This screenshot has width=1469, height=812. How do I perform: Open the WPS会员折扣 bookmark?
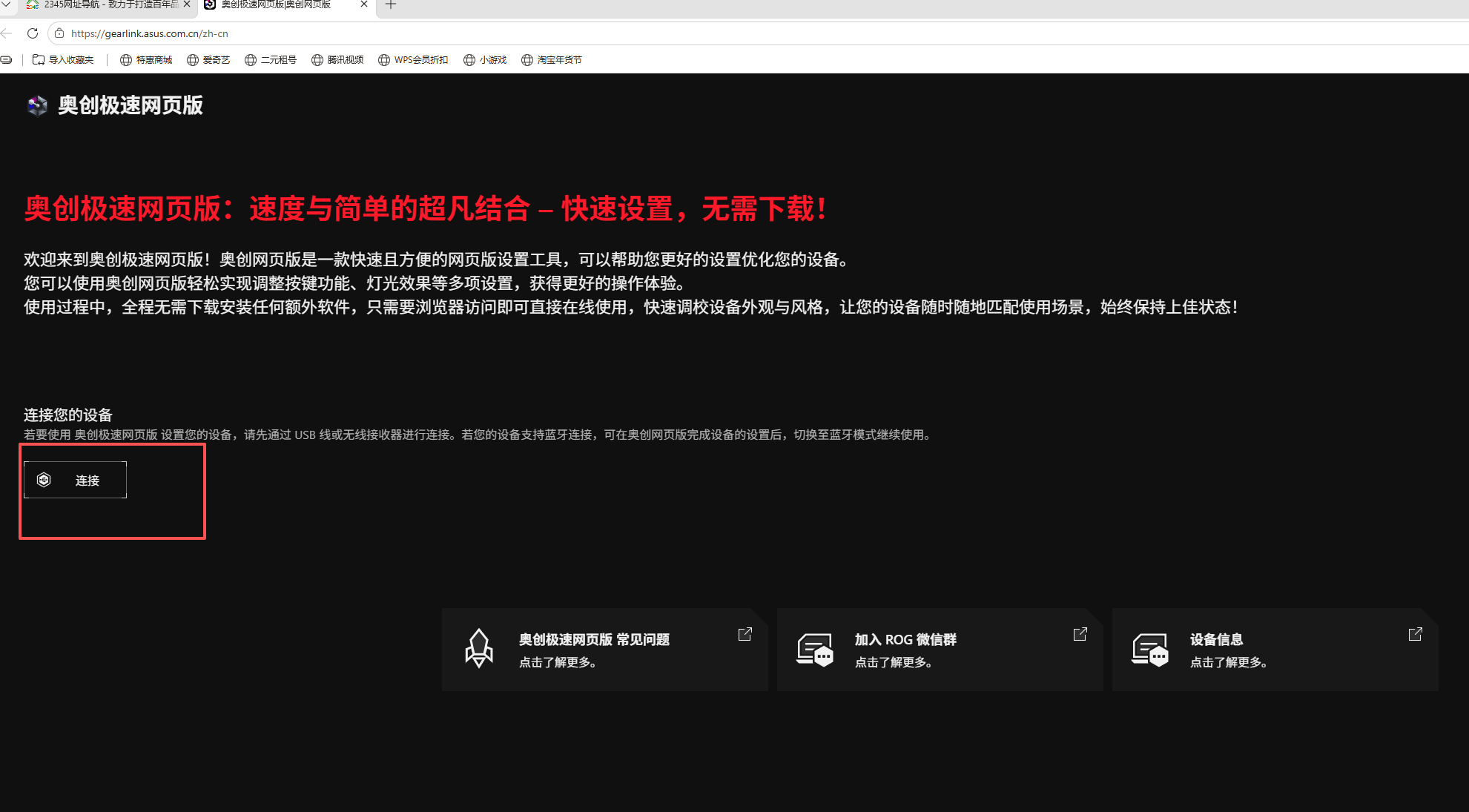(x=413, y=60)
